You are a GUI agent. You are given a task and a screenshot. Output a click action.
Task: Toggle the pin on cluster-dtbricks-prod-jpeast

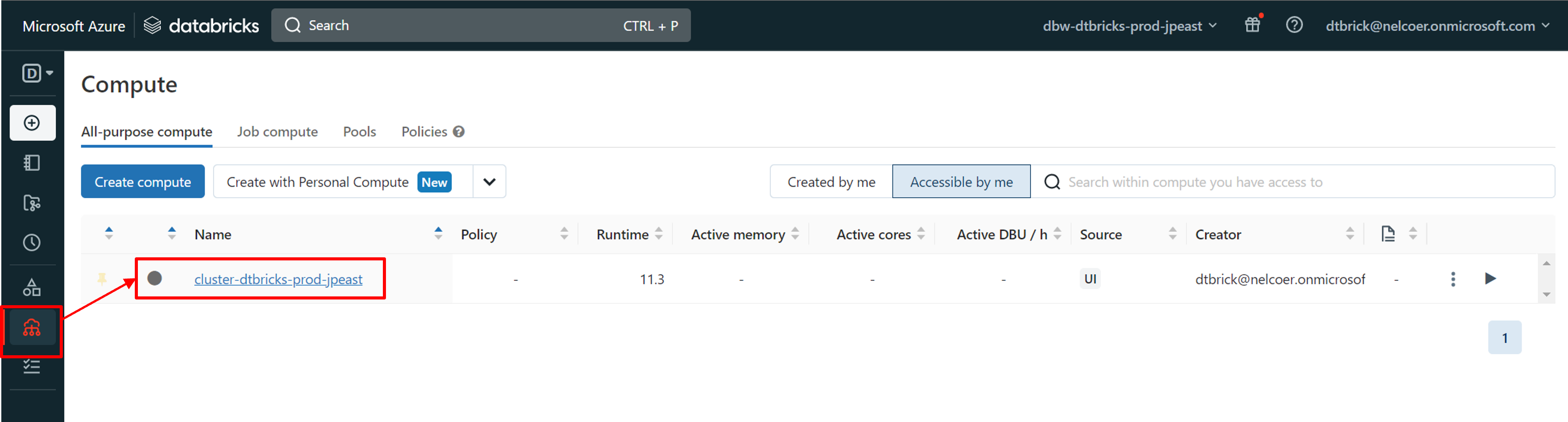tap(102, 279)
